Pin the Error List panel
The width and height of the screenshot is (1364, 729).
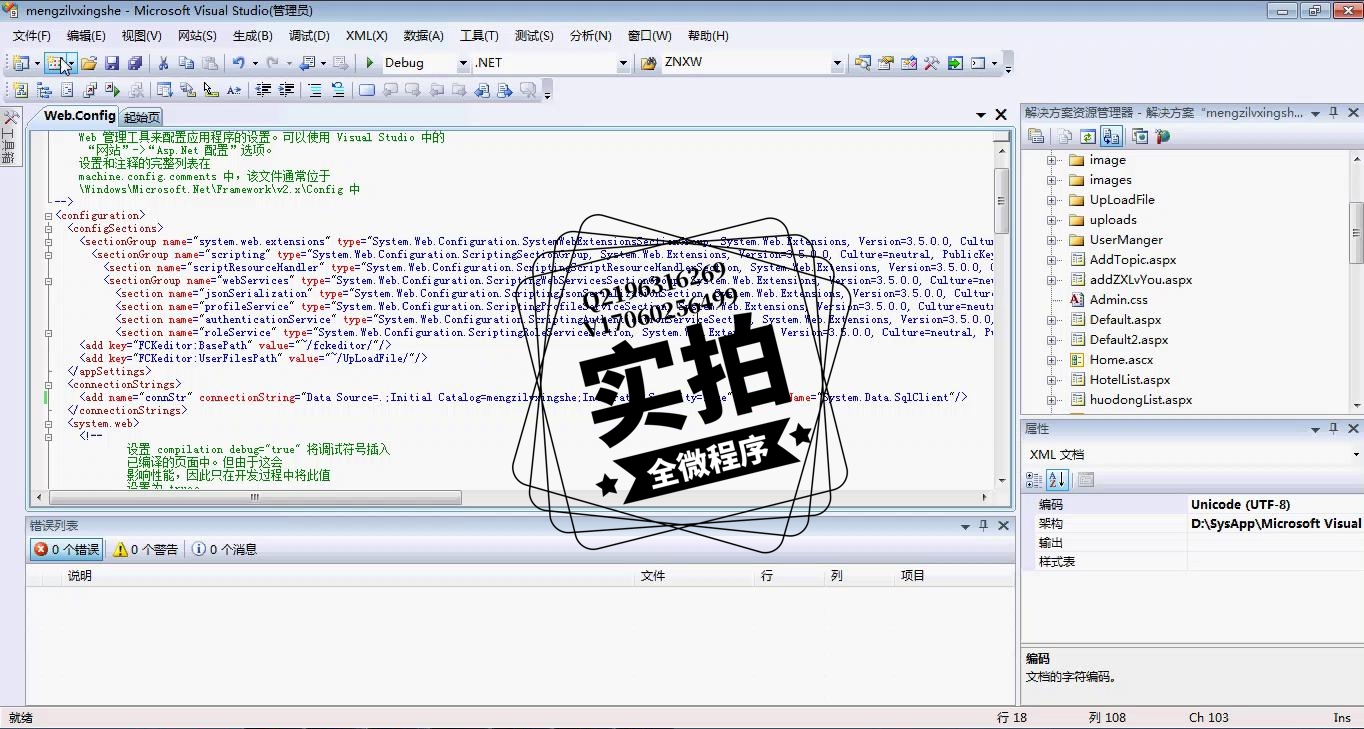tap(983, 526)
